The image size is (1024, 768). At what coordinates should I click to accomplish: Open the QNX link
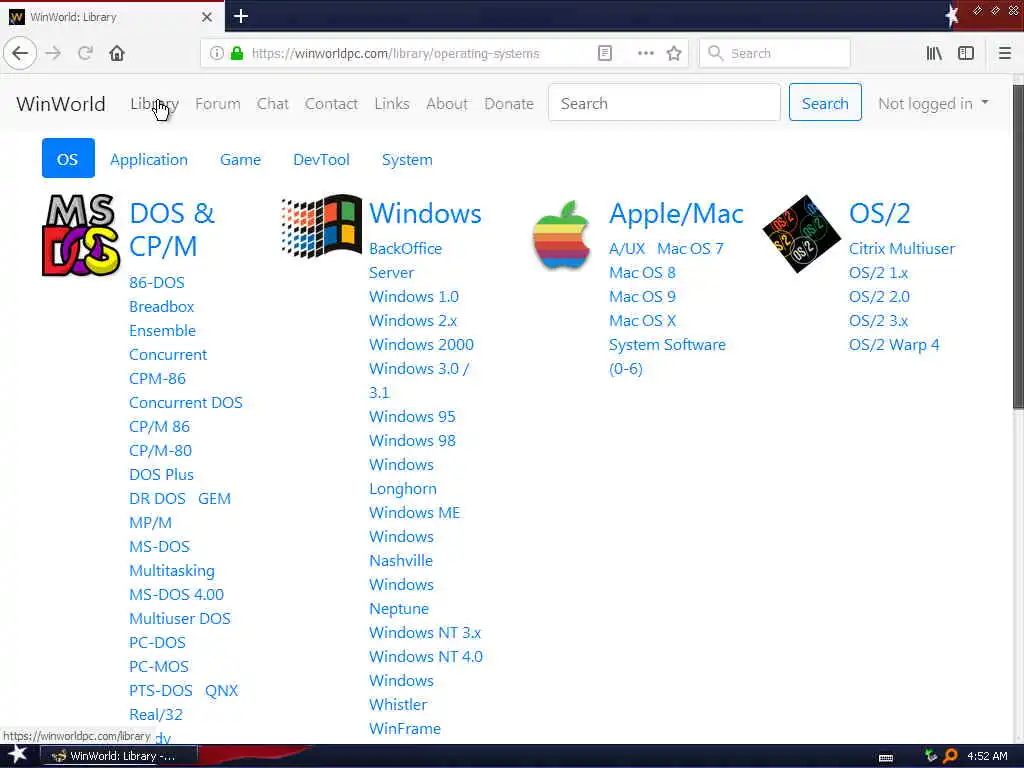point(221,690)
